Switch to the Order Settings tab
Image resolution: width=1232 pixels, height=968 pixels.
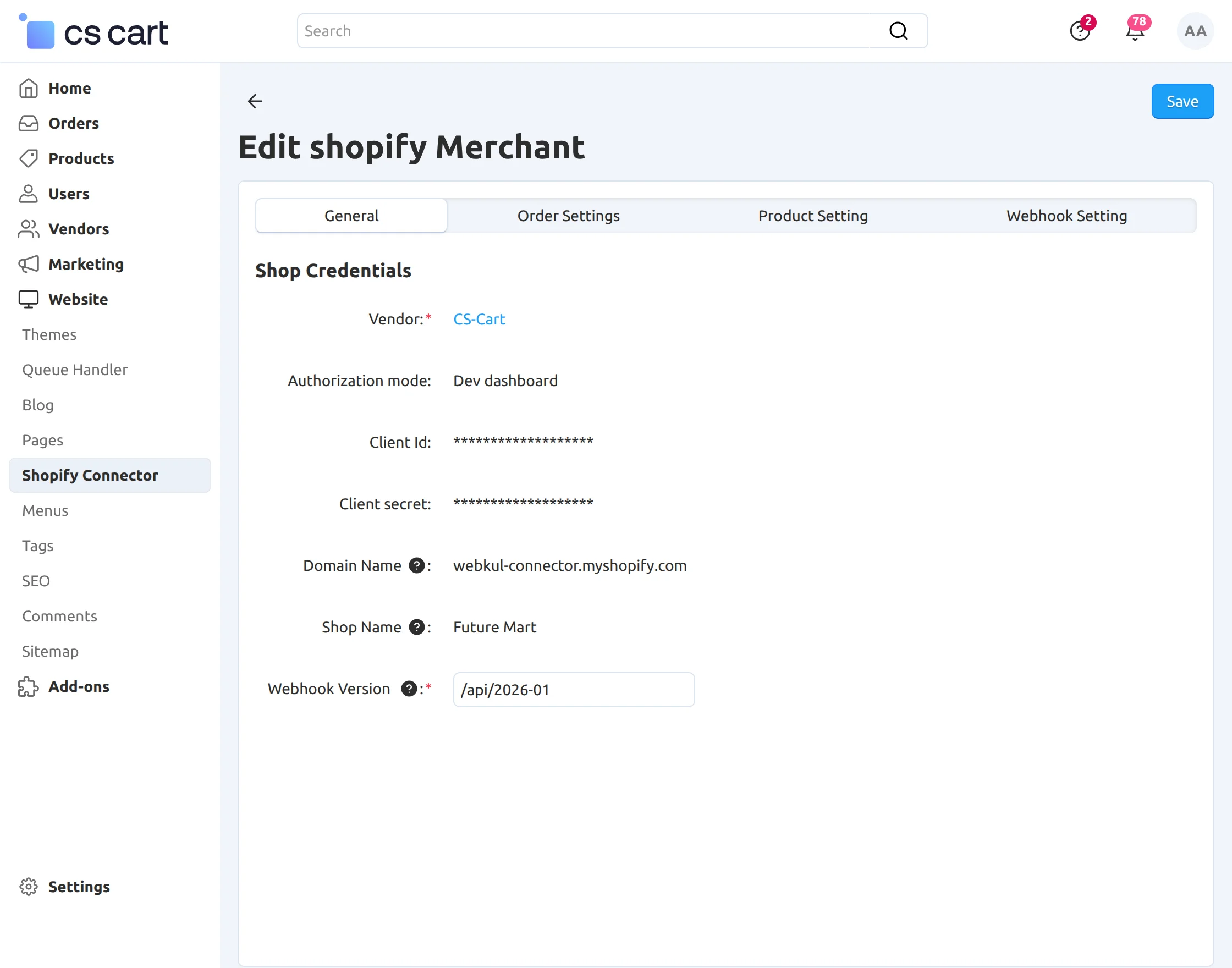click(568, 216)
